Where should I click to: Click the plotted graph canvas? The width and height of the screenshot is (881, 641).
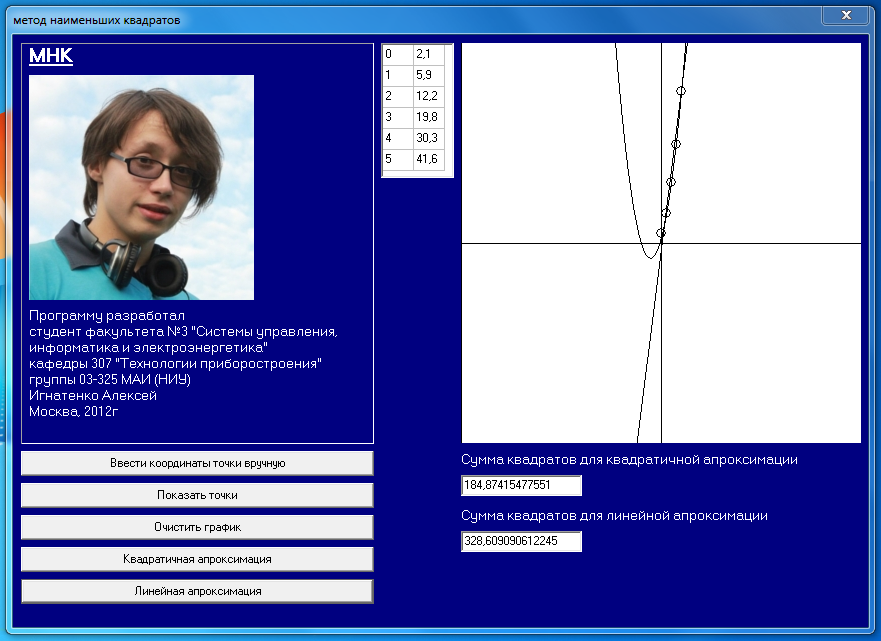(x=661, y=243)
